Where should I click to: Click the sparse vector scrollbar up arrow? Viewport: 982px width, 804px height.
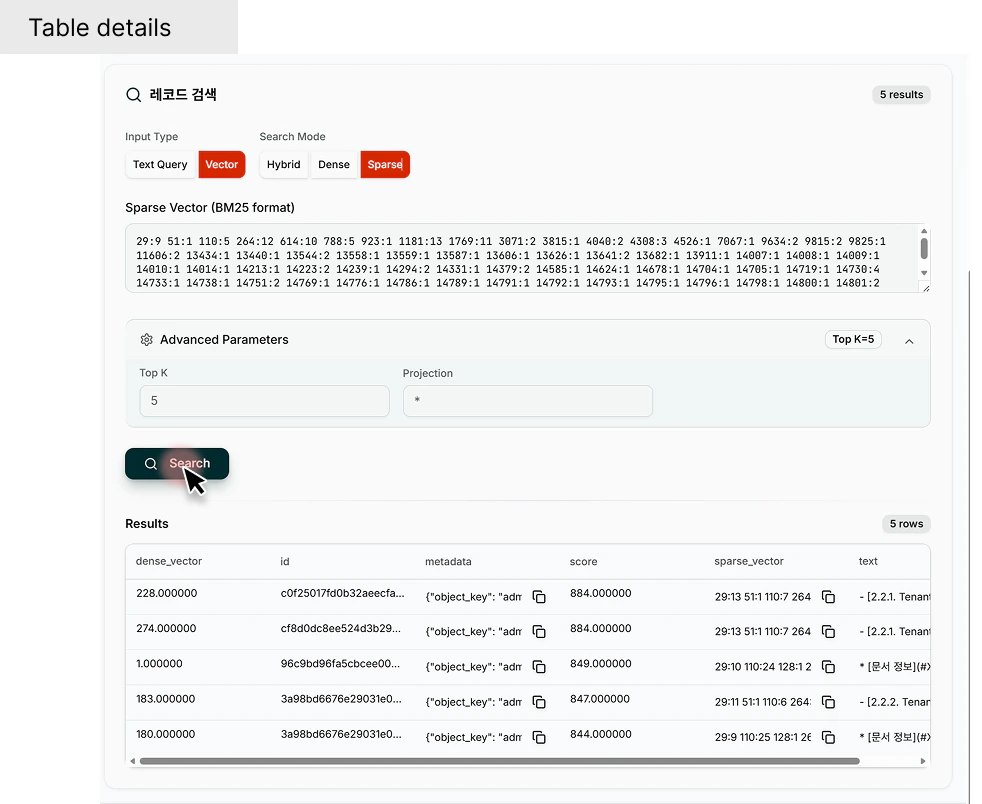[924, 231]
